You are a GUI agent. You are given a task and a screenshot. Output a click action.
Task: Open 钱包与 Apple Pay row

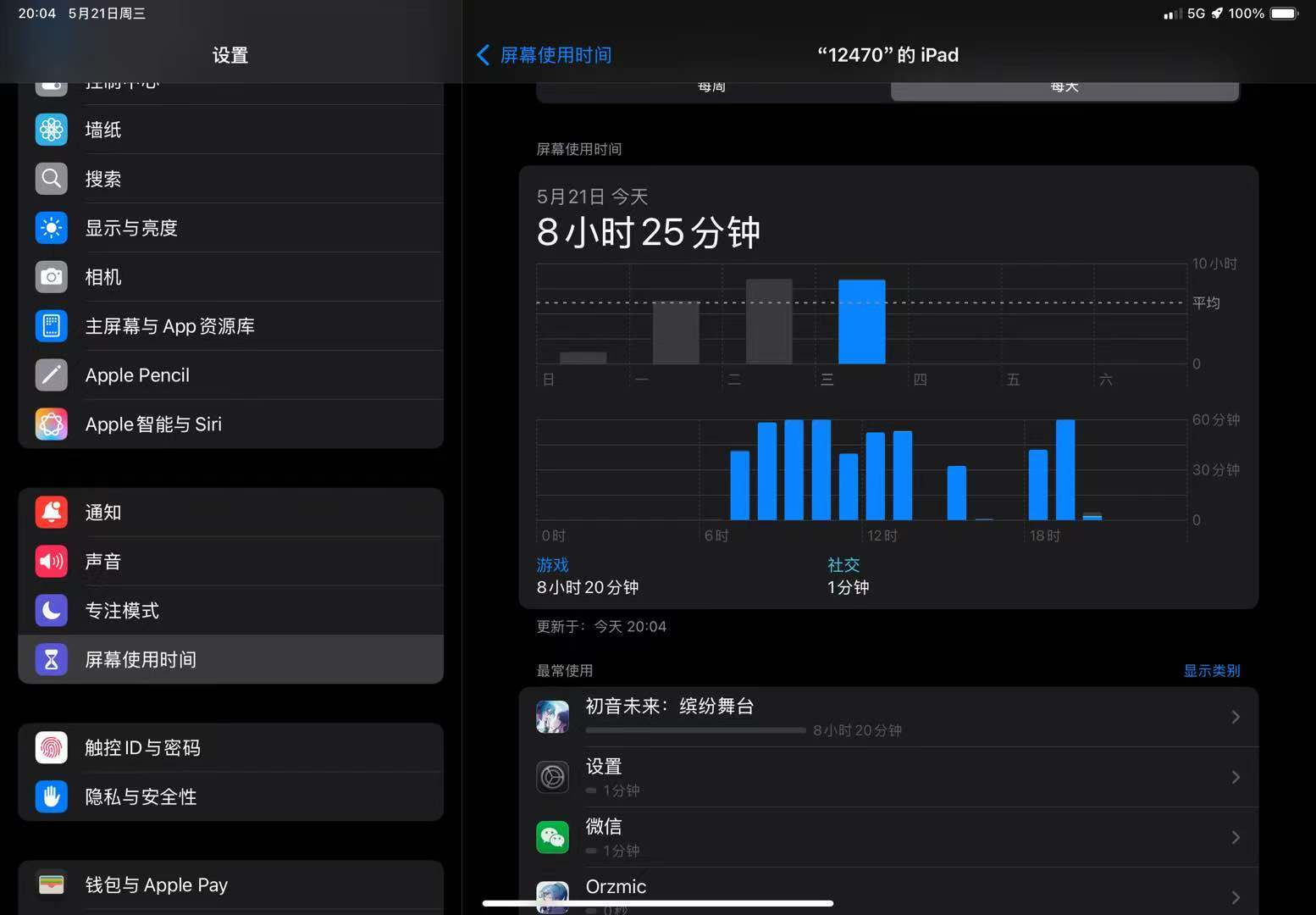pos(231,885)
